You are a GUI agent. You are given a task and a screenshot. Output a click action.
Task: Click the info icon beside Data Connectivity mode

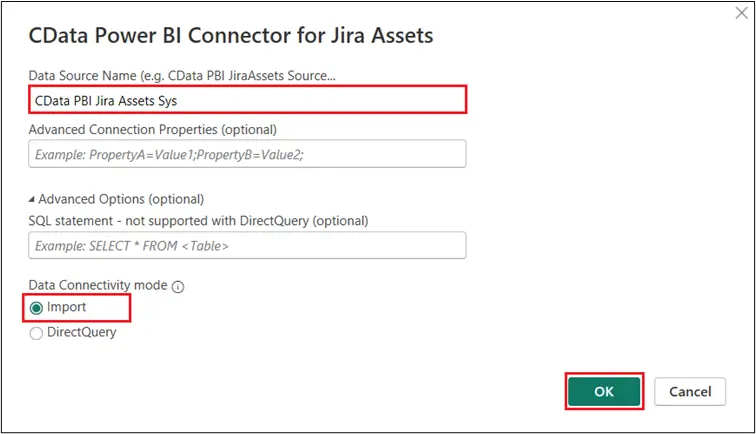coord(178,287)
